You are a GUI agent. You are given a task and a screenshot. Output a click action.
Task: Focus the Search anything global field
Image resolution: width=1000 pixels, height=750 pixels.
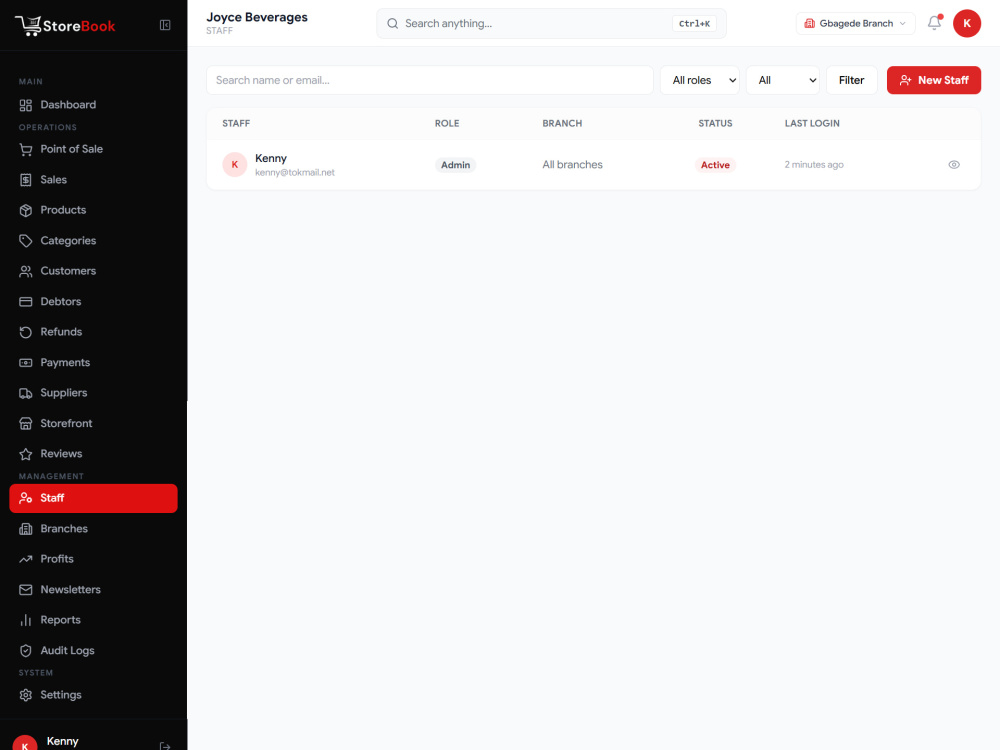click(x=551, y=24)
